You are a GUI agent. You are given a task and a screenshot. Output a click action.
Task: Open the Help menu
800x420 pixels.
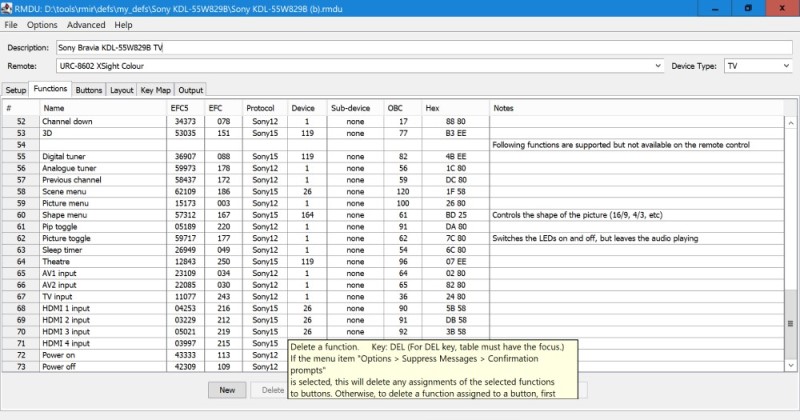coord(123,24)
